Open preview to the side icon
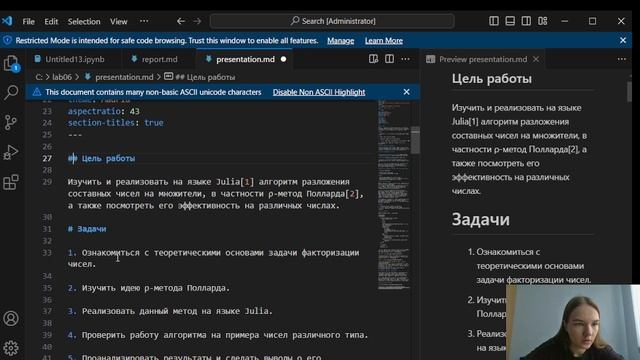 coord(373,59)
